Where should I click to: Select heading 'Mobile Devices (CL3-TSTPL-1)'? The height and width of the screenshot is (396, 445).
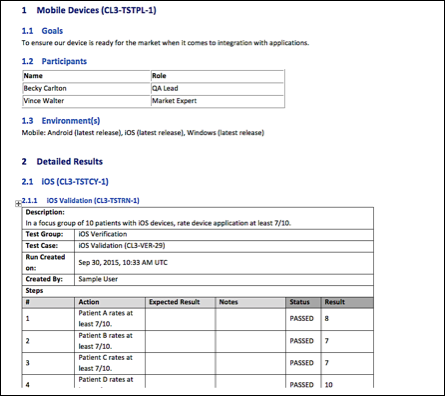point(96,10)
